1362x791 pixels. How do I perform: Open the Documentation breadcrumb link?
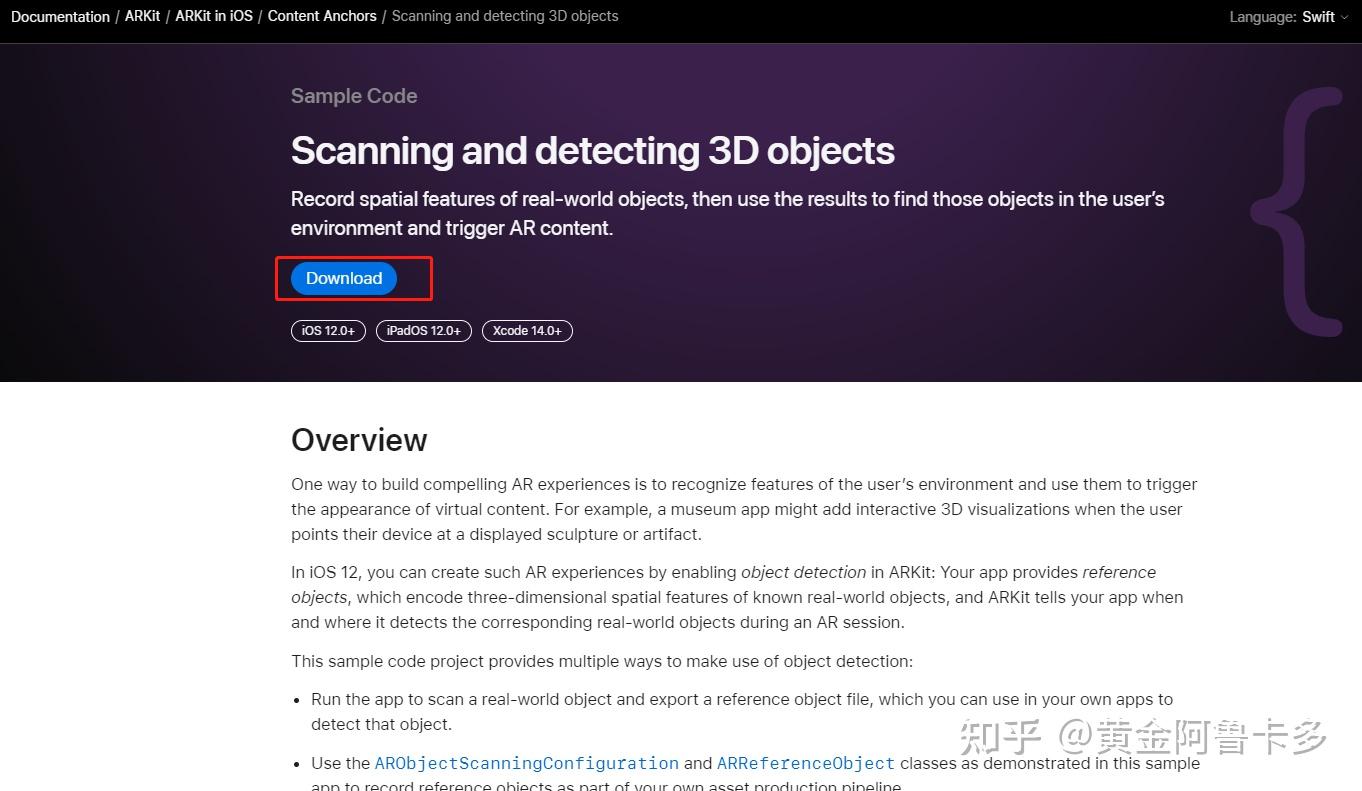point(60,16)
